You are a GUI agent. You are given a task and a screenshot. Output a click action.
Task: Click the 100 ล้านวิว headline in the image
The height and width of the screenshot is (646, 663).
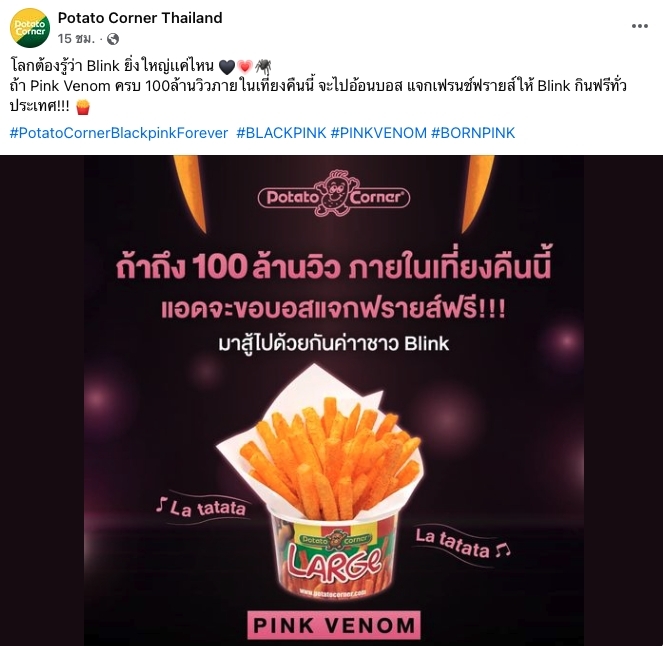(x=334, y=268)
